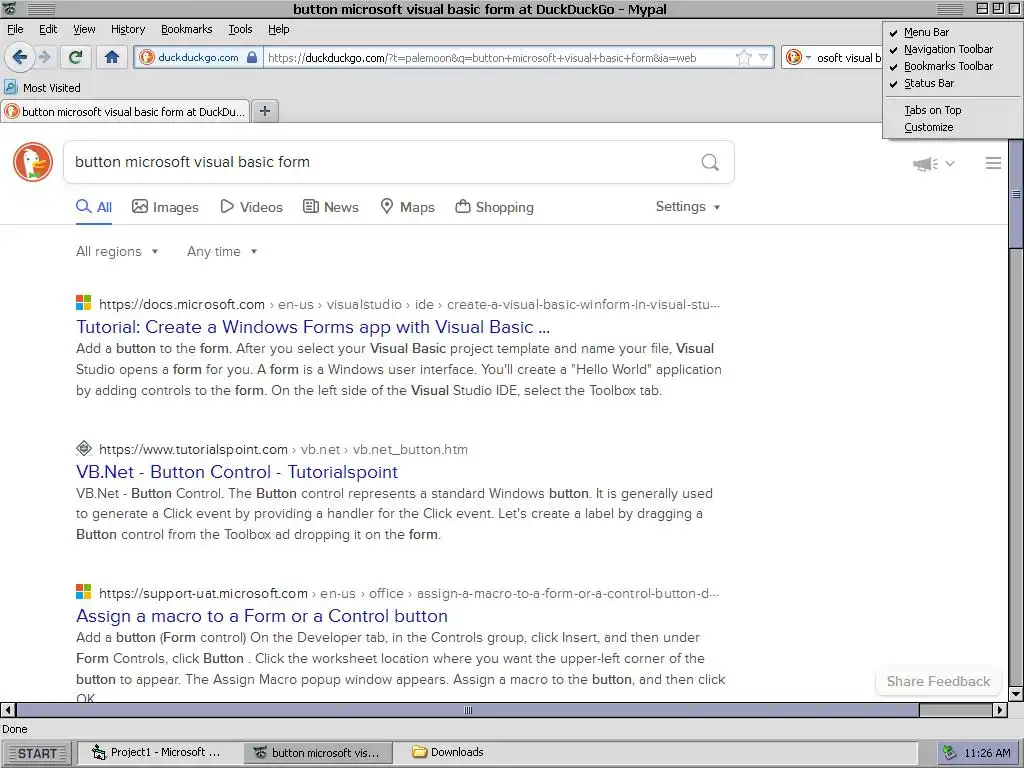Click the scroll-right arrow of horizontal scrollbar
This screenshot has height=768, width=1024.
[1000, 710]
